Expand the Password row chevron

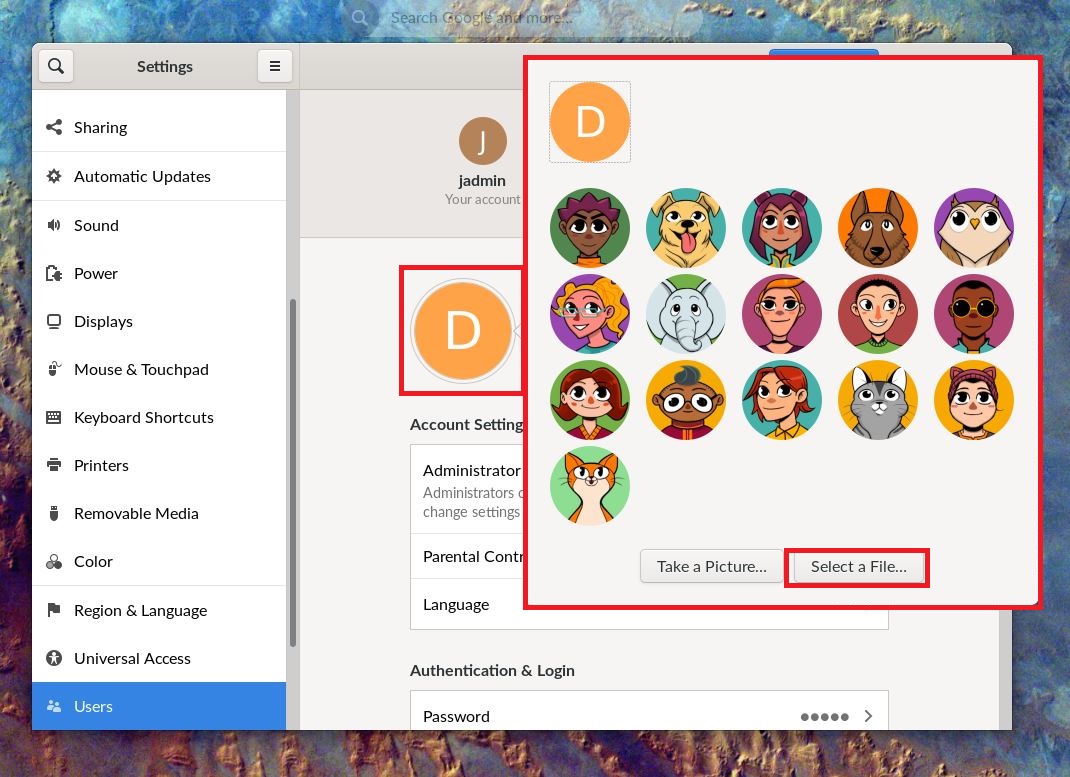click(x=868, y=716)
